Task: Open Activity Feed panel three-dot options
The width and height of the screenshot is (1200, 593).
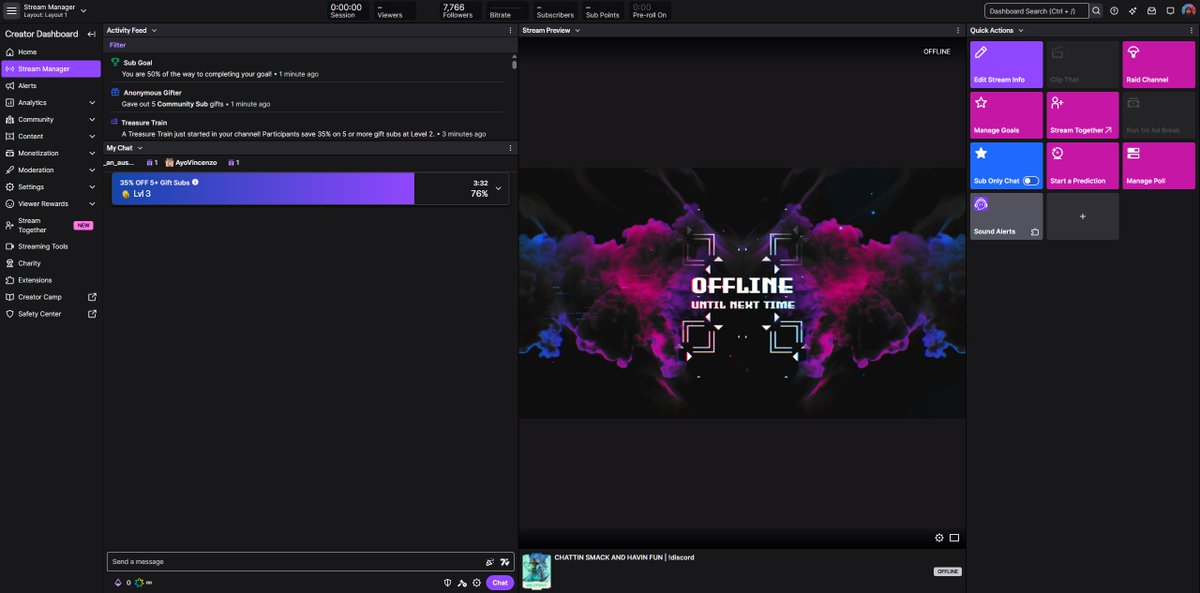Action: 511,31
